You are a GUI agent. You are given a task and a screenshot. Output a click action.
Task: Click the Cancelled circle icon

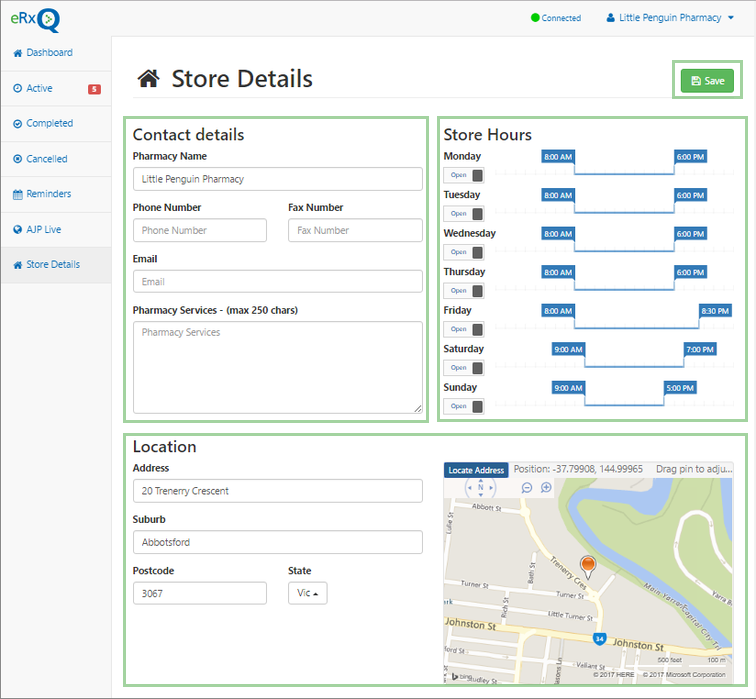(x=18, y=159)
